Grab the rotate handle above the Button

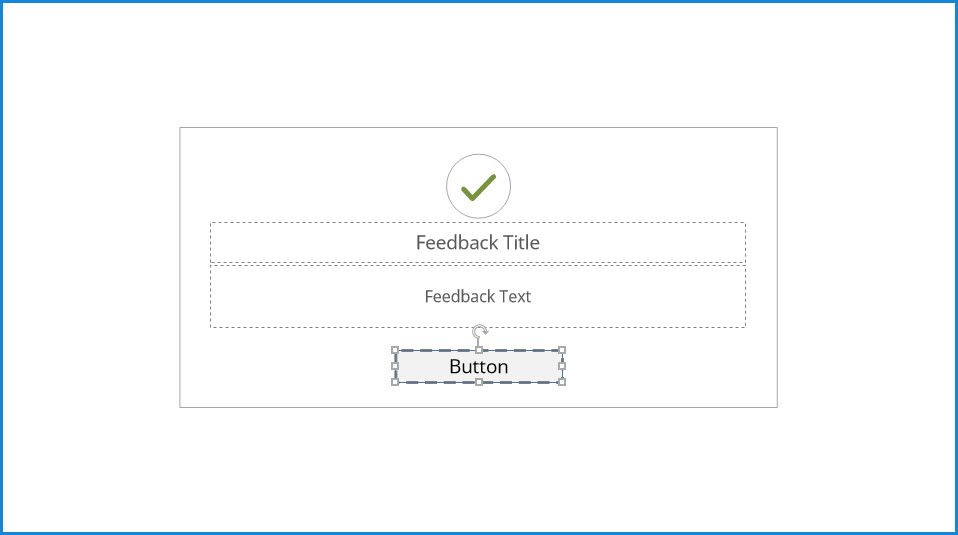[480, 331]
